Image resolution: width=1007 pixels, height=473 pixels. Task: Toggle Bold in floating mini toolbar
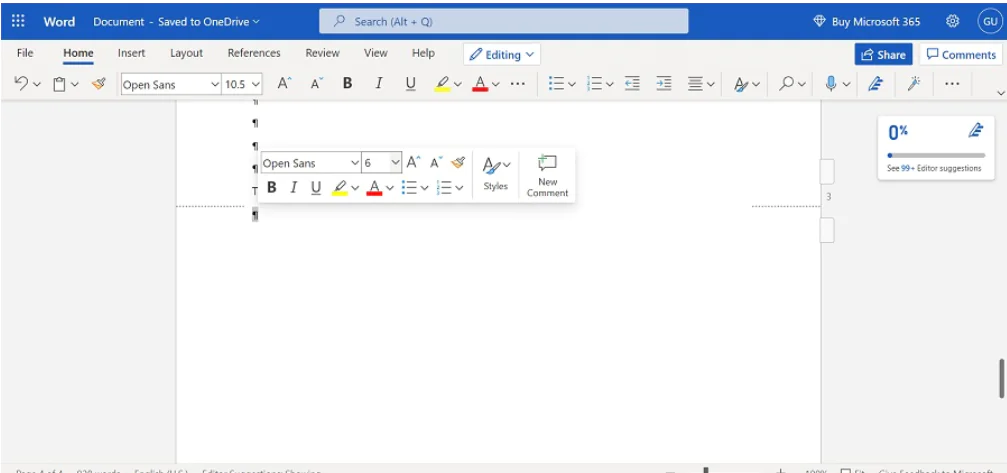(272, 187)
